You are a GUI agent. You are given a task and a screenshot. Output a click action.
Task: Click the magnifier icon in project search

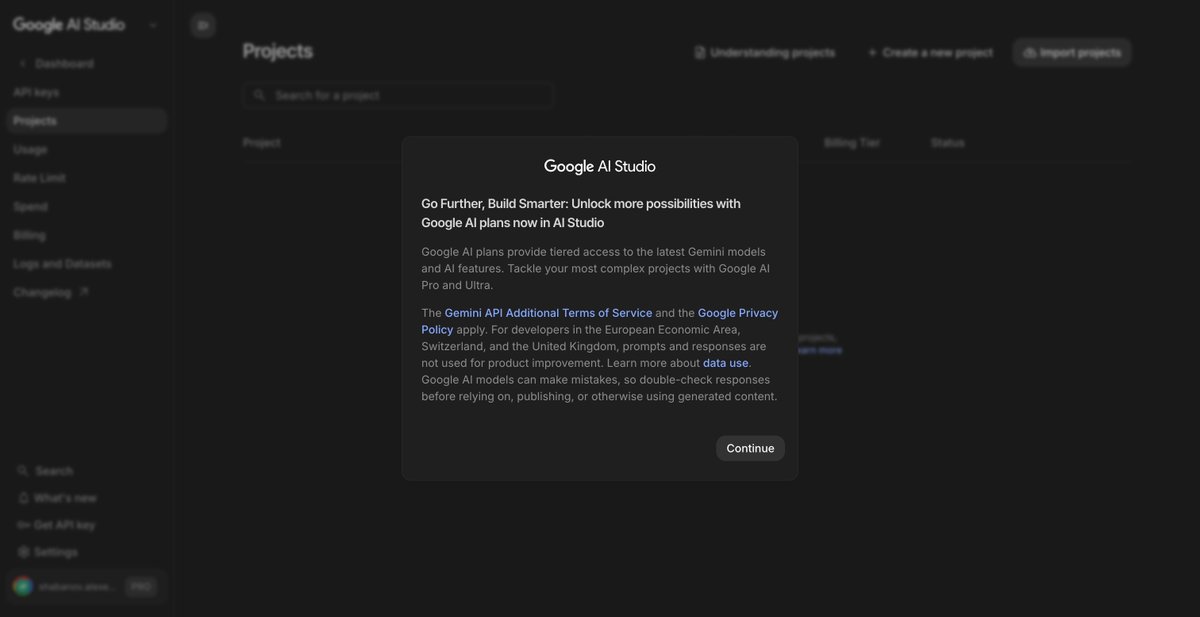259,95
